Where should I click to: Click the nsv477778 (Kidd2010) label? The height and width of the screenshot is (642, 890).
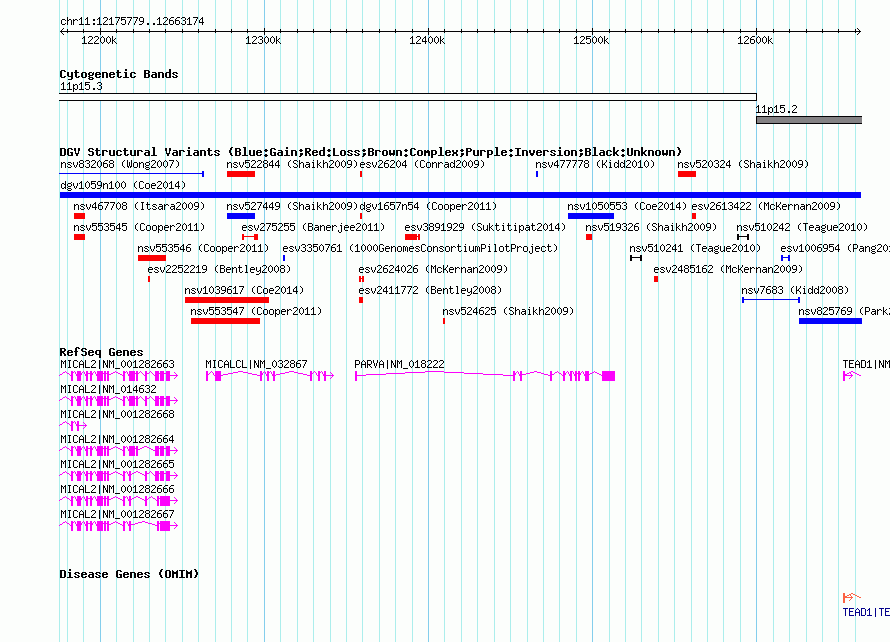click(x=595, y=164)
